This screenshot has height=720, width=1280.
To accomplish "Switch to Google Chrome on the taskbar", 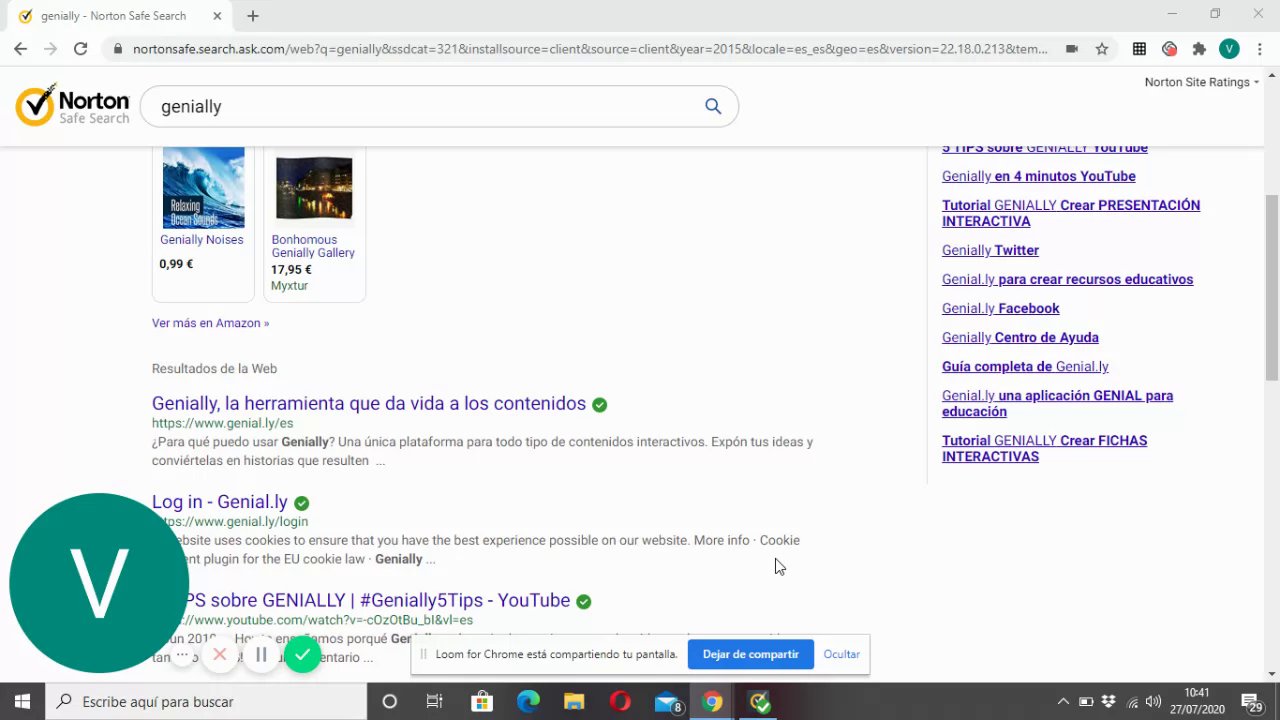I will [x=712, y=701].
